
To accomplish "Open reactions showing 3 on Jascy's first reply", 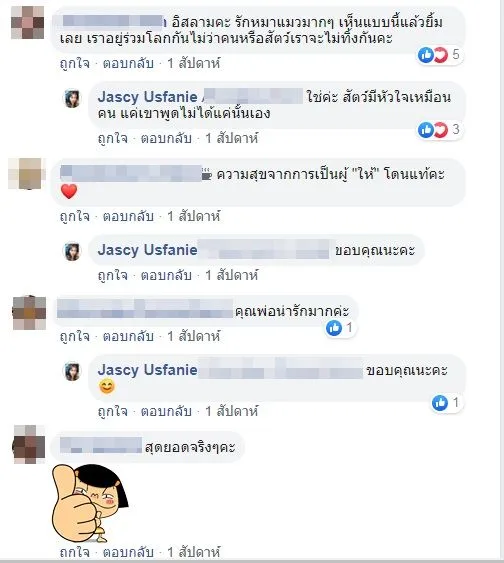I will pos(439,130).
